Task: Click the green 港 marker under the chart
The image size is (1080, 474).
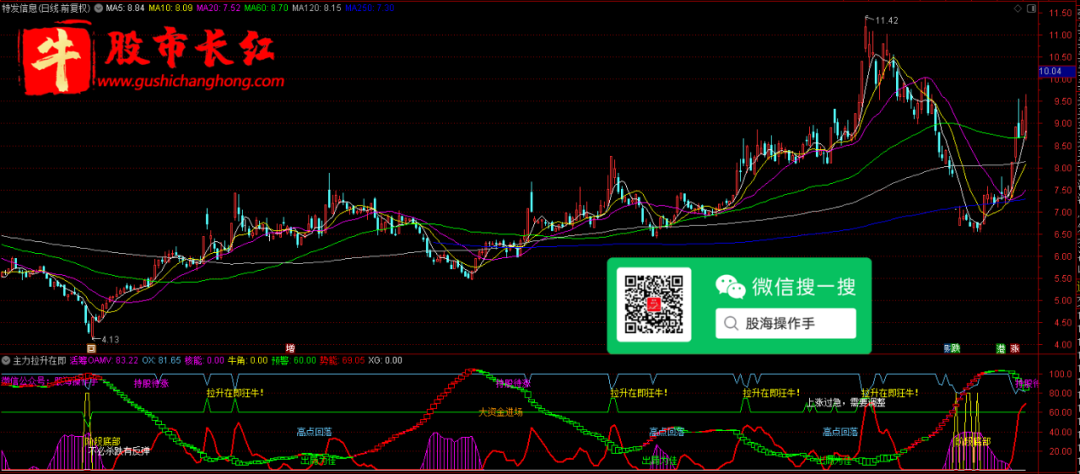Action: [x=1000, y=349]
